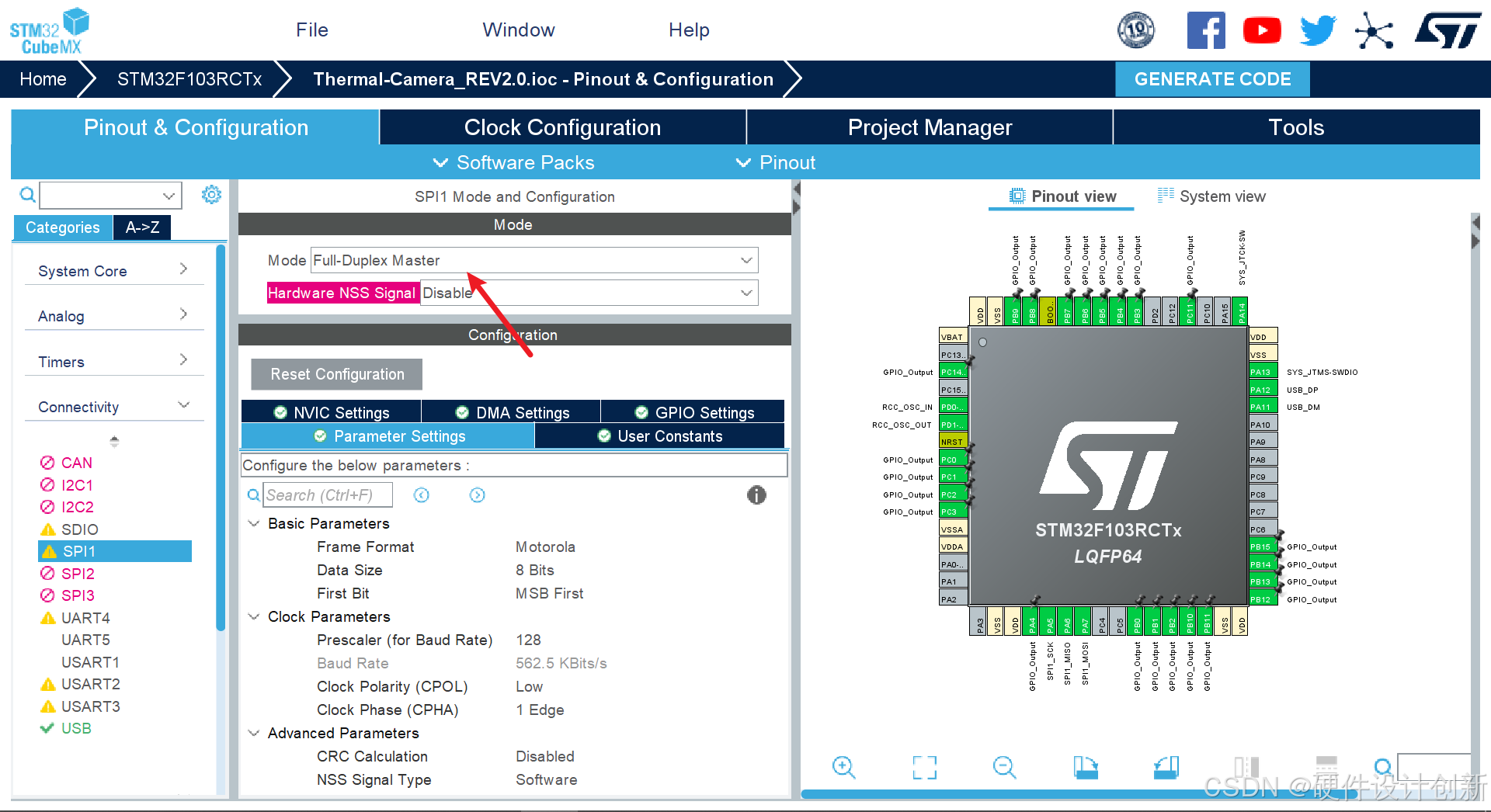Open the STM32CubeMX logo home
Screen dimensions: 1491x812
point(49,31)
